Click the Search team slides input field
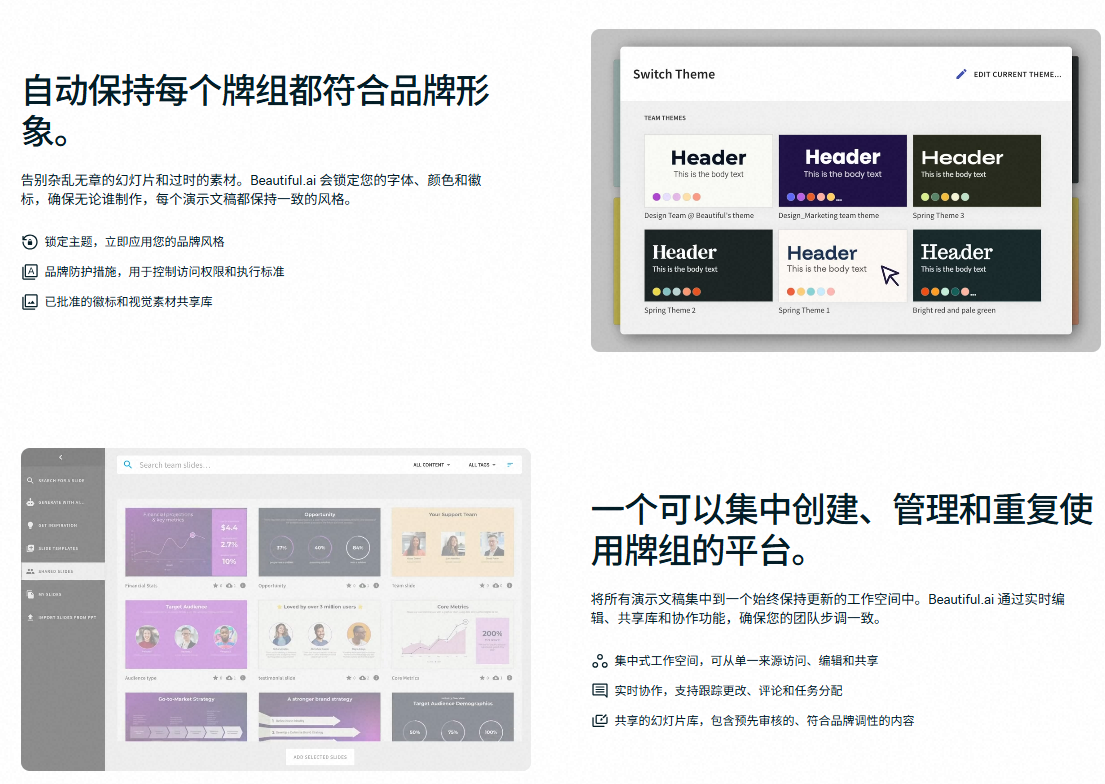This screenshot has width=1105, height=784. pos(260,465)
